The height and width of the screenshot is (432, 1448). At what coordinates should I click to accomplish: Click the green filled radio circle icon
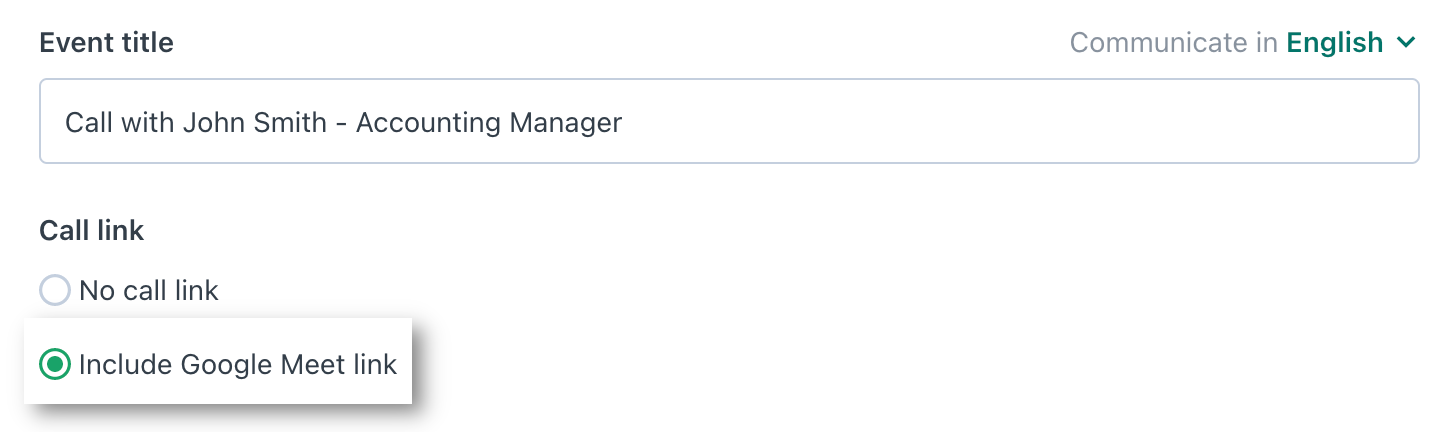pos(55,365)
